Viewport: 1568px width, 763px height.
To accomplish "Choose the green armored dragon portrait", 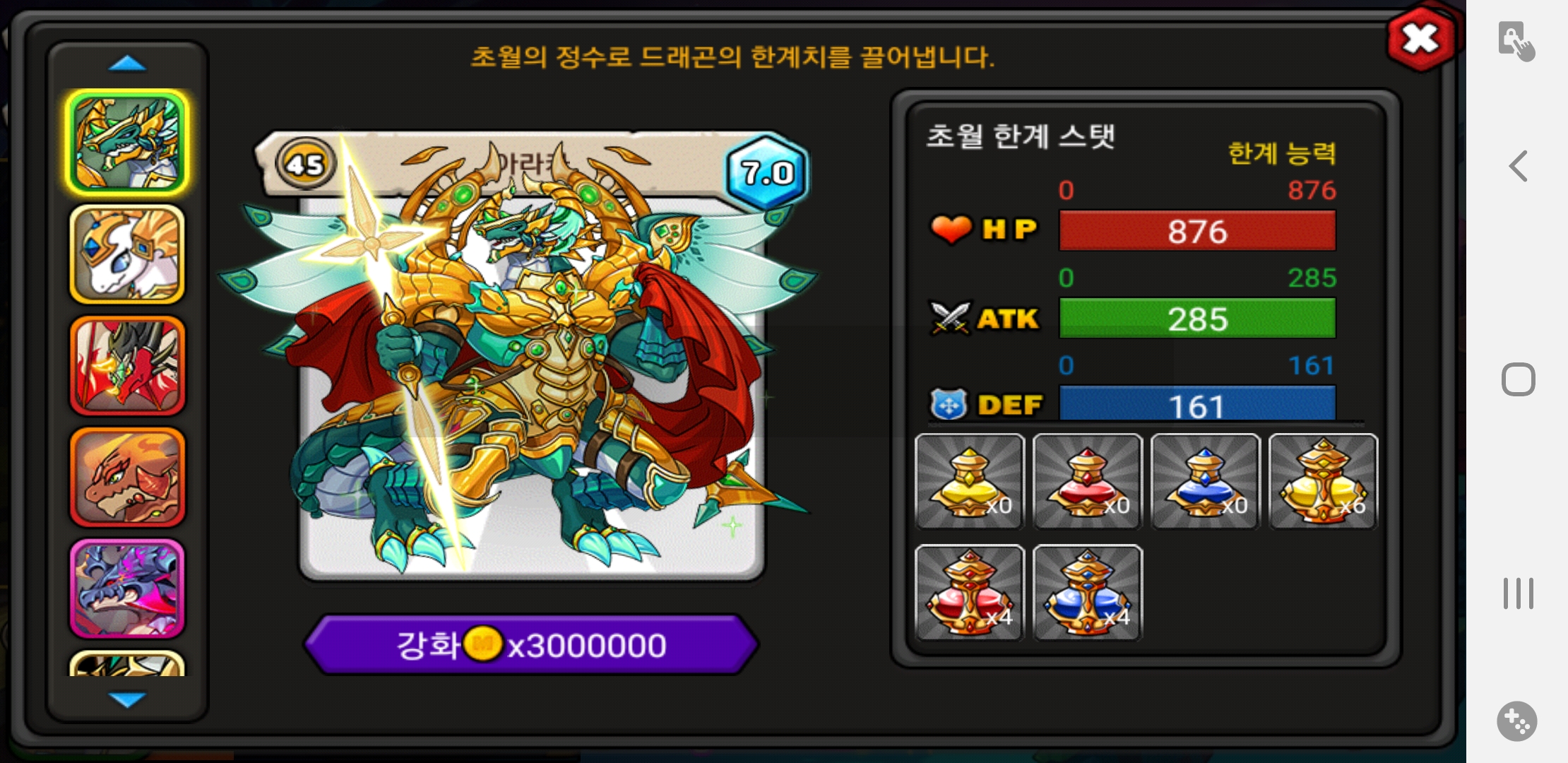I will pos(128,143).
